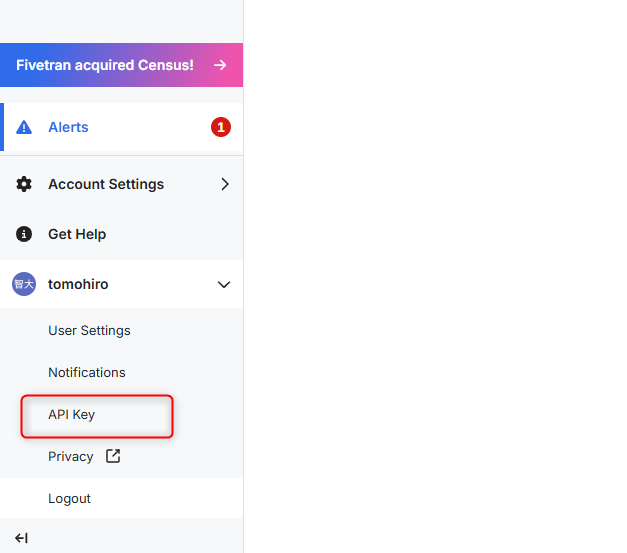This screenshot has height=553, width=627.
Task: Log out using the Logout option
Action: click(x=69, y=498)
